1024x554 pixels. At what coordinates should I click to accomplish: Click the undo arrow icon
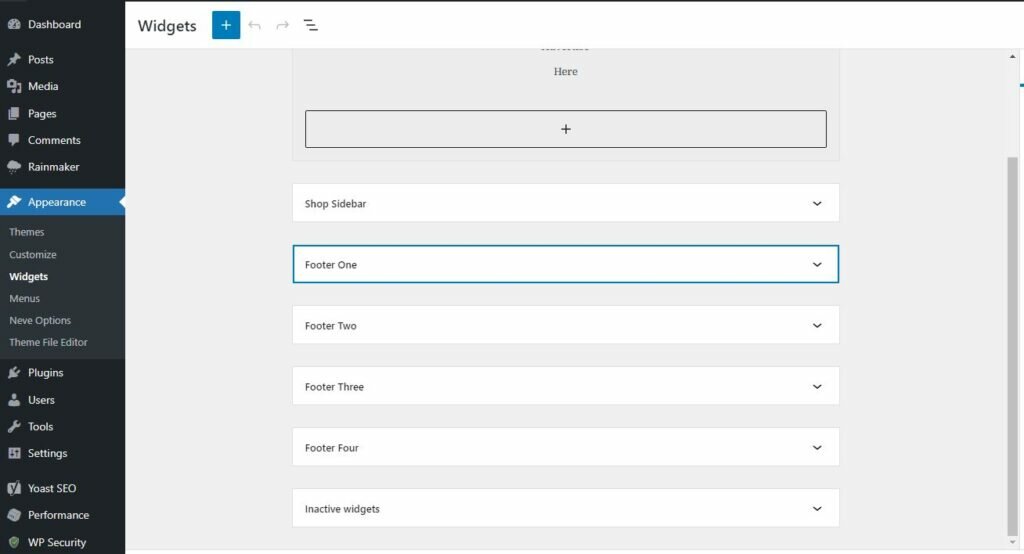(x=255, y=25)
